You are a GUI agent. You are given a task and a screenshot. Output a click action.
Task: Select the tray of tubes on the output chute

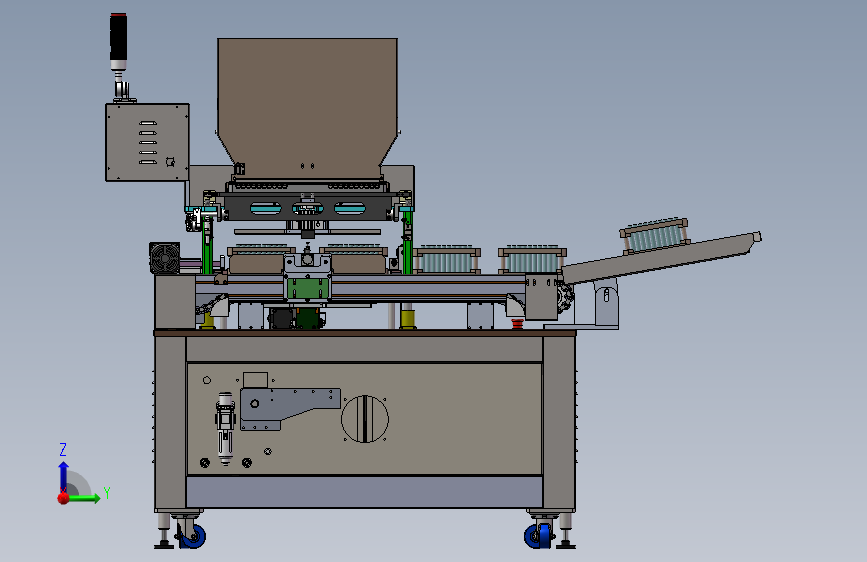[x=655, y=235]
